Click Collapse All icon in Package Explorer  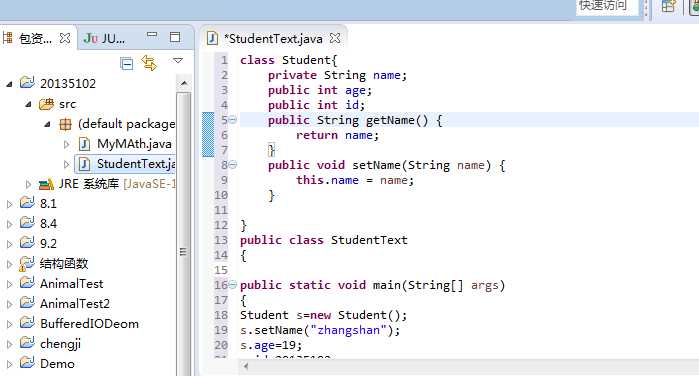tap(127, 64)
